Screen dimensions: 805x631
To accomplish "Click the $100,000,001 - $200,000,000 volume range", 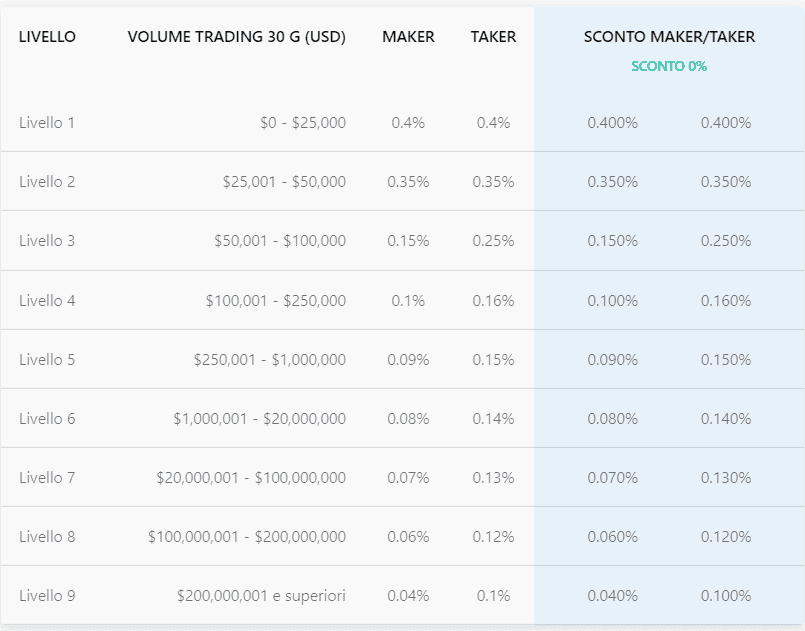I will click(x=247, y=537).
